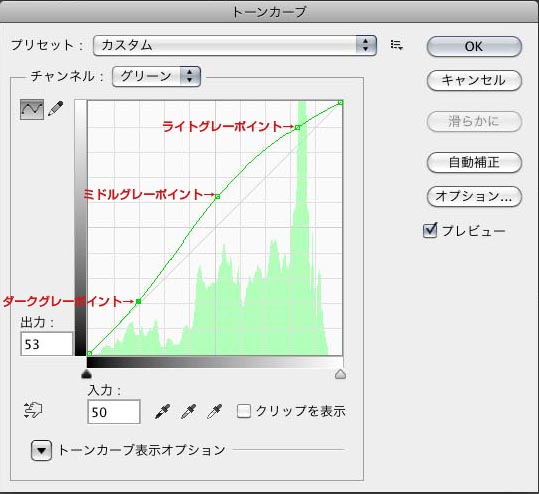The width and height of the screenshot is (539, 494).
Task: Open the チャンネル グリーン dropdown
Action: (x=156, y=76)
